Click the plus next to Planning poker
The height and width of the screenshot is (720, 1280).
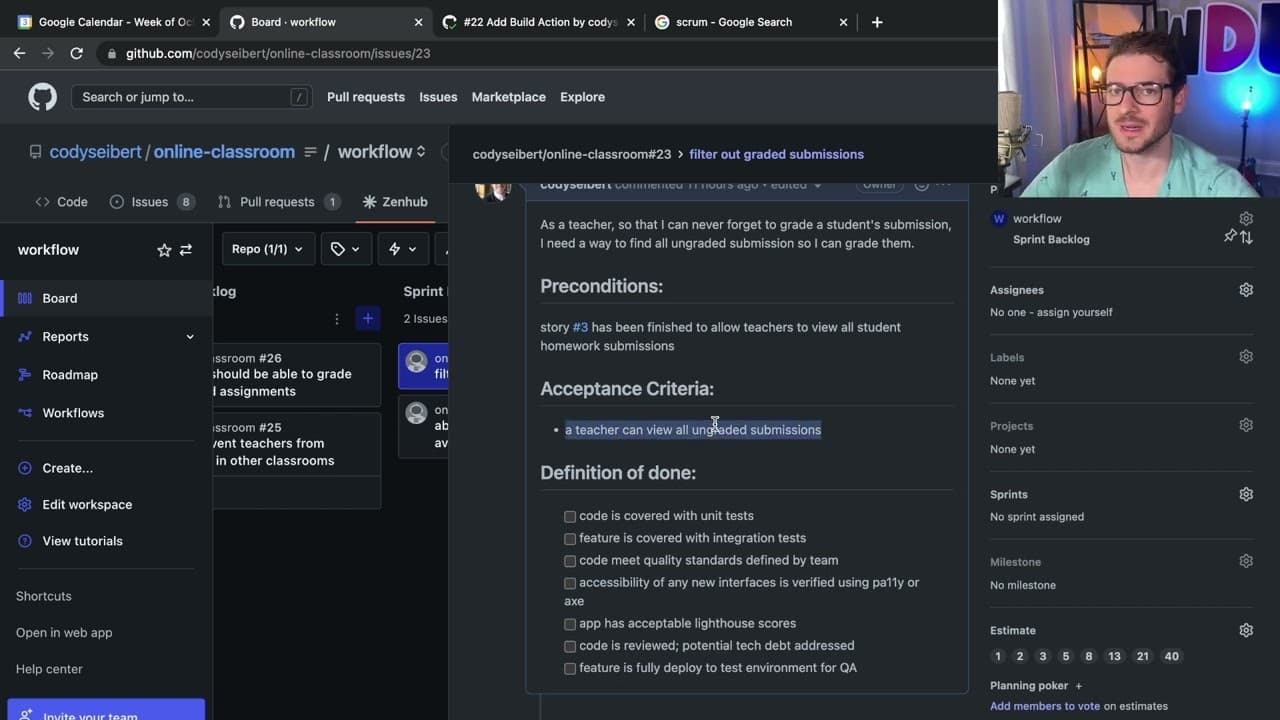coord(1078,686)
